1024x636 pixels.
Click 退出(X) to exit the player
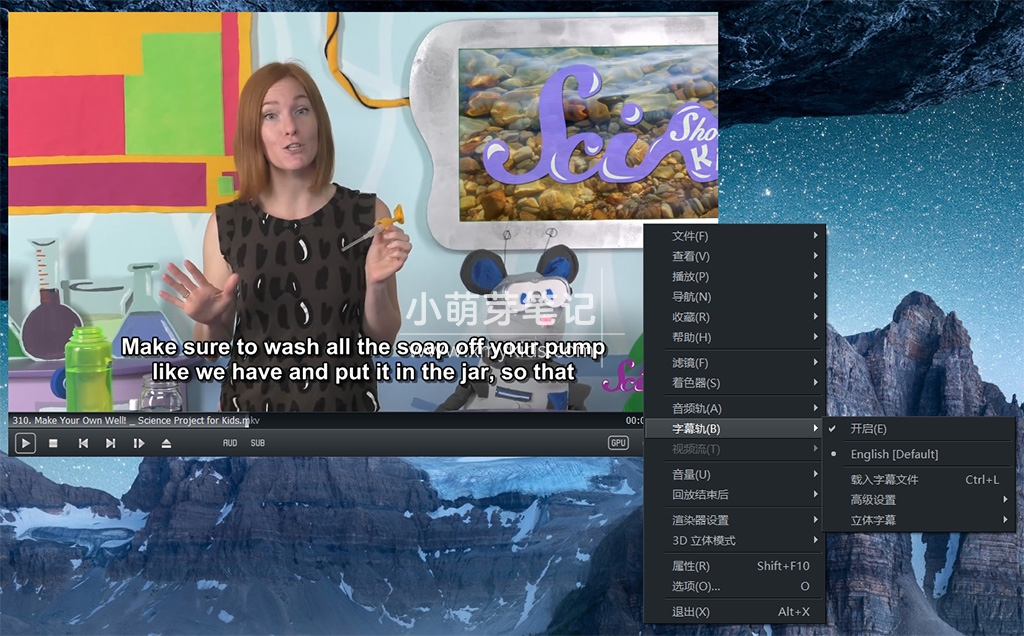(x=690, y=612)
